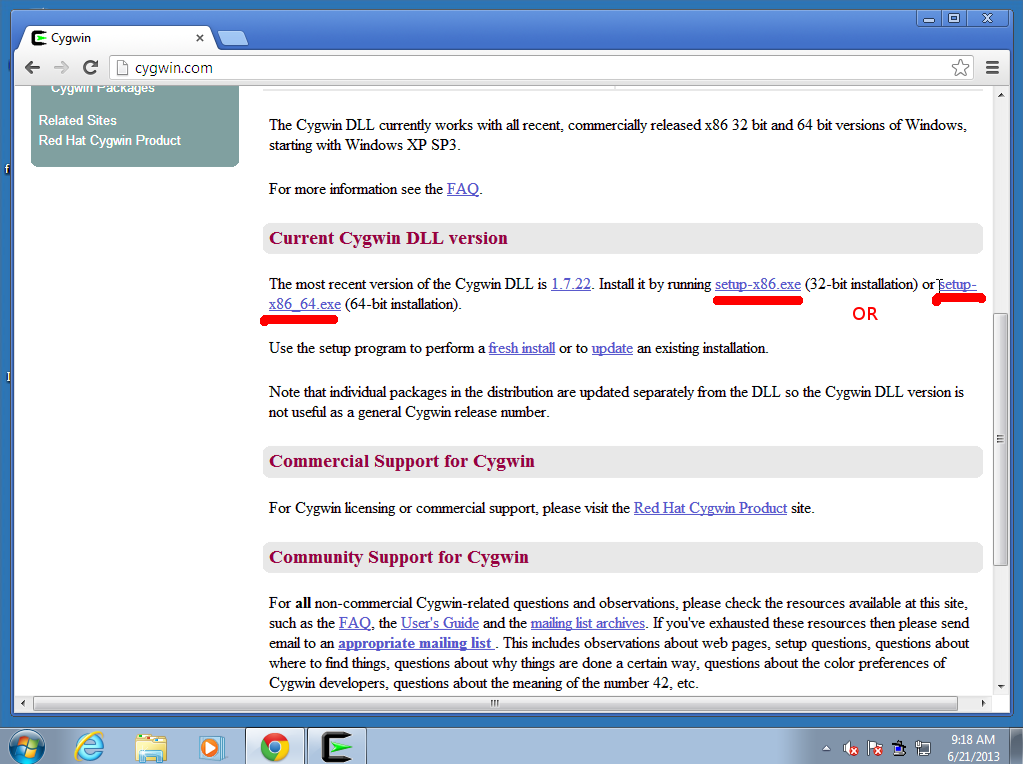The image size is (1023, 764).
Task: Follow the 'update' link
Action: coord(612,348)
